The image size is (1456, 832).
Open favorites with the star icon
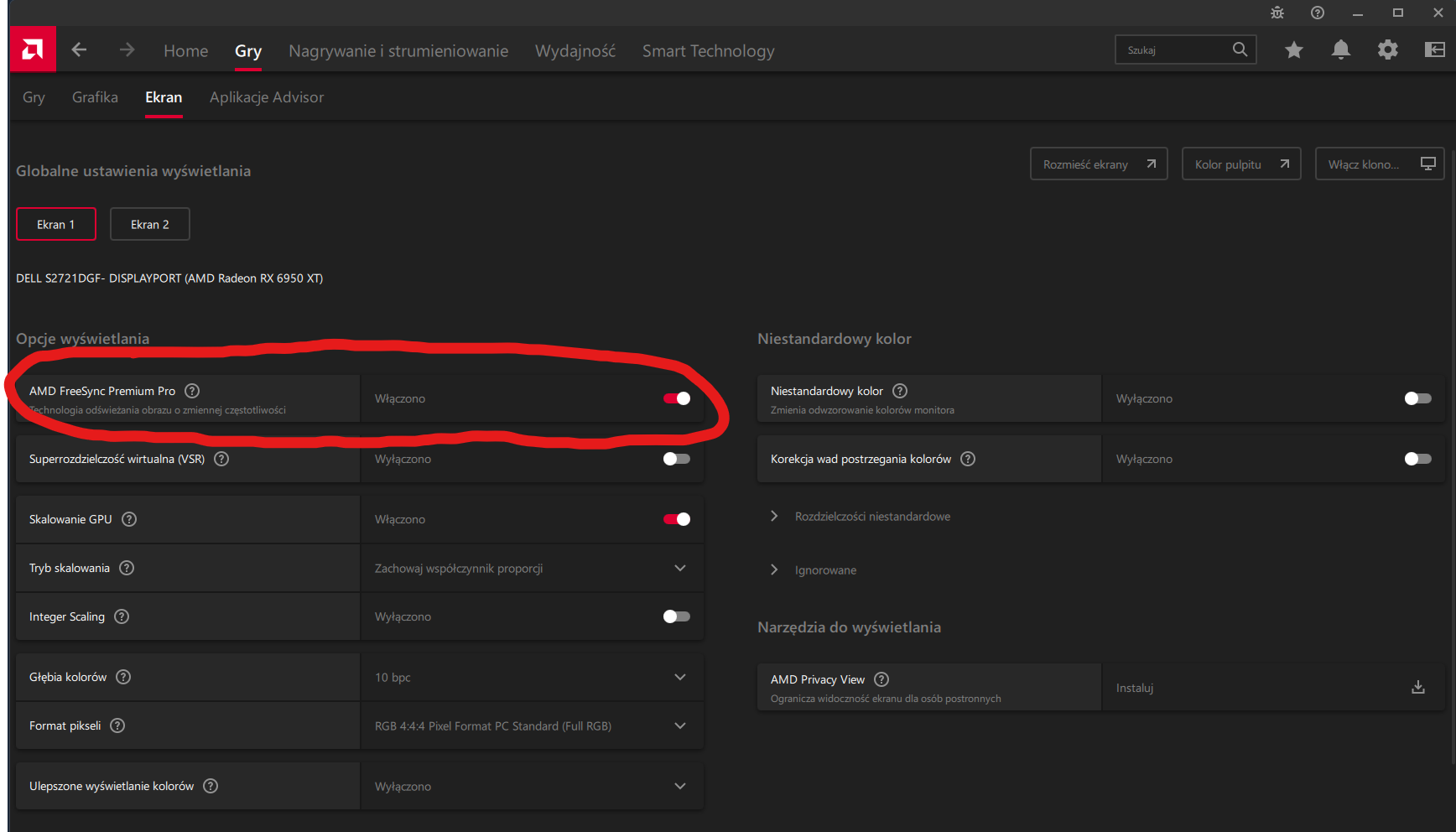coord(1294,50)
